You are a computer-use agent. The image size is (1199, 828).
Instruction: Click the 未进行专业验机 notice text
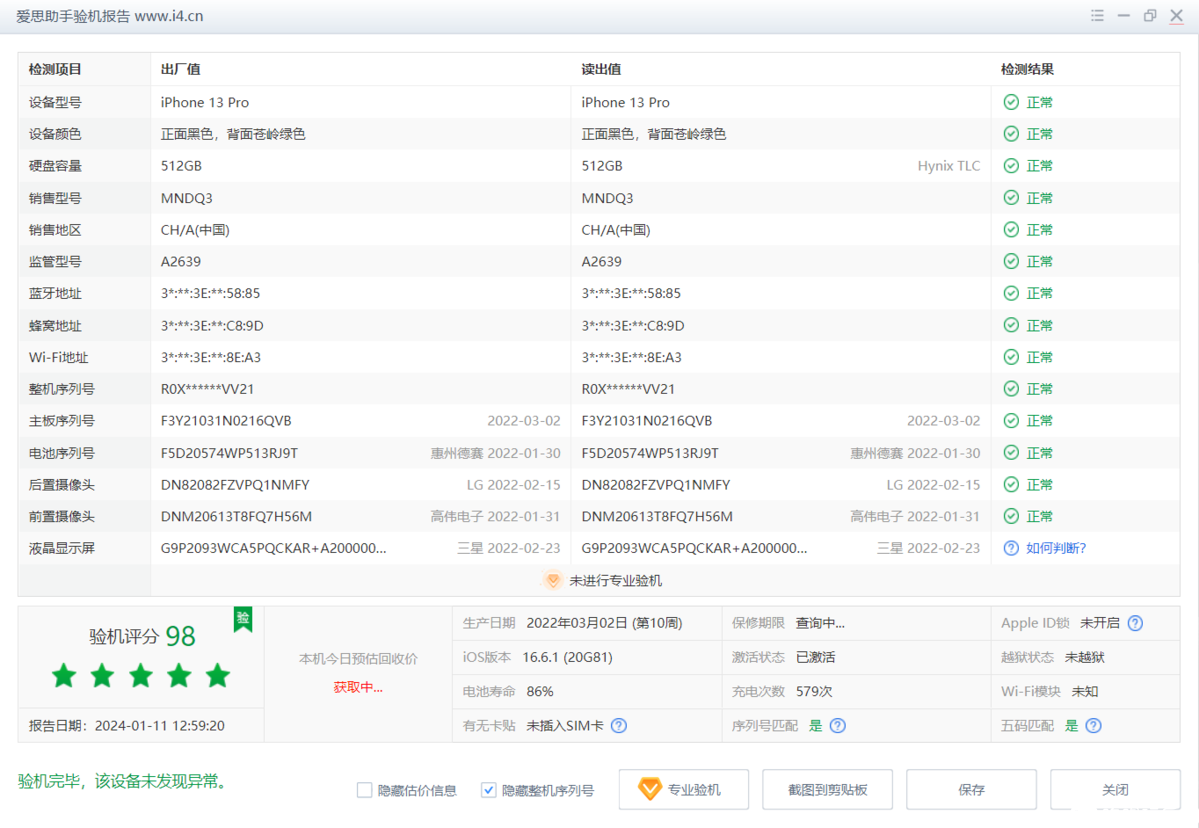616,581
